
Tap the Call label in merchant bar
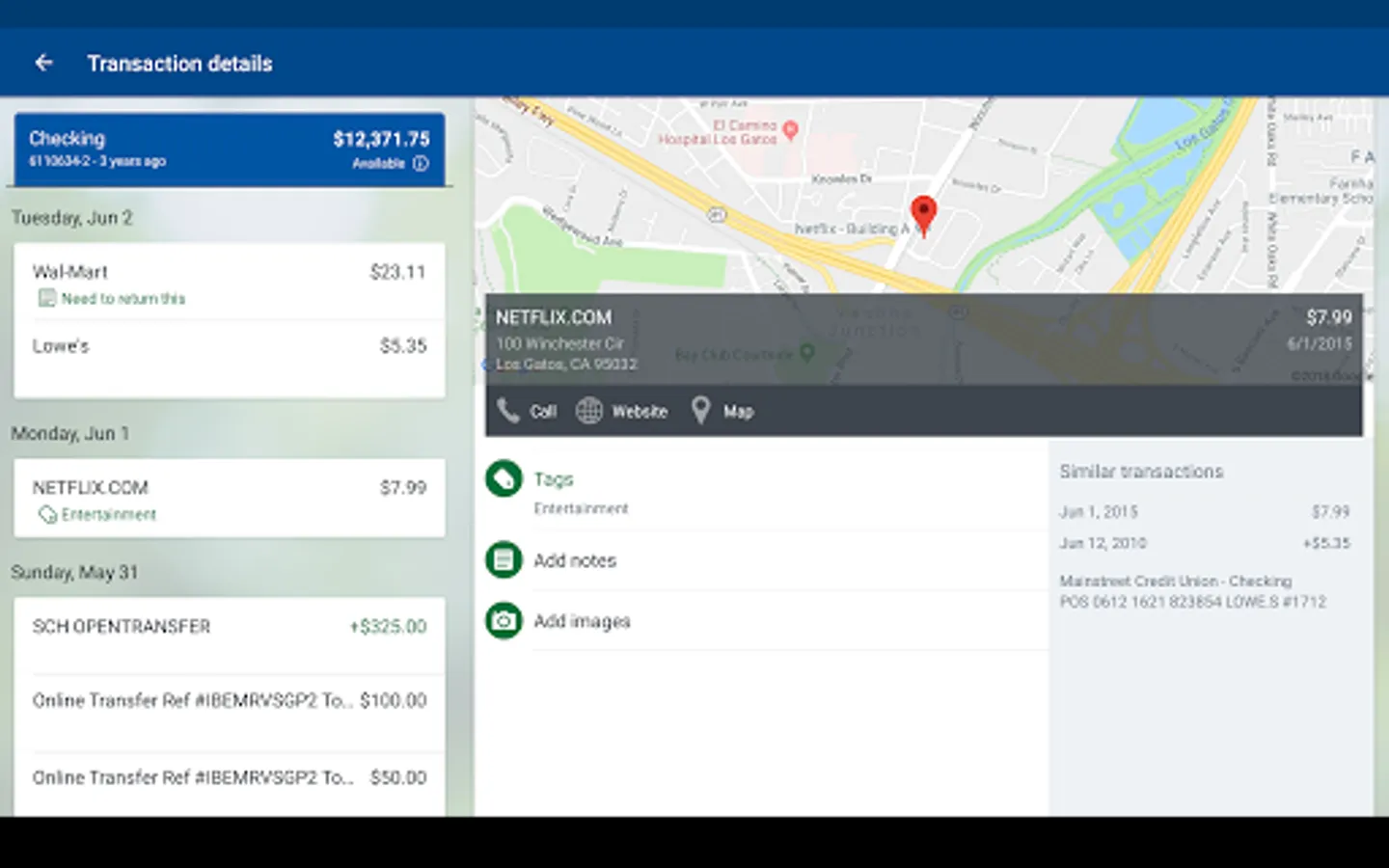pyautogui.click(x=543, y=412)
